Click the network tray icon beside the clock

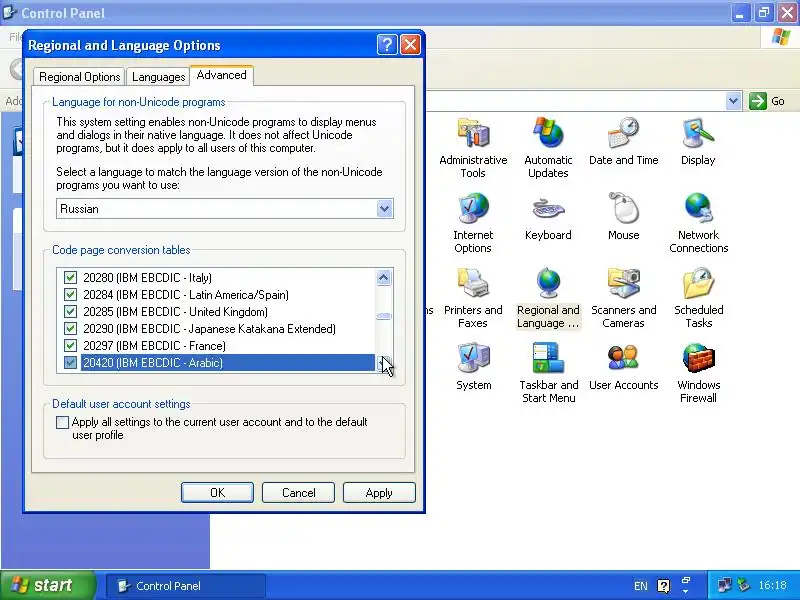[x=724, y=585]
